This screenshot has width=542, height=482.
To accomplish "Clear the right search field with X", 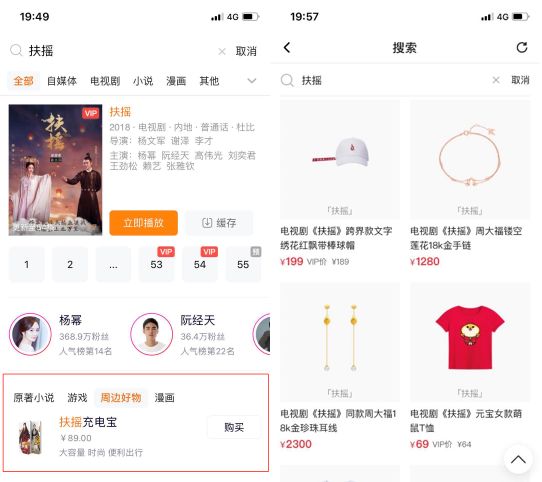I will point(496,80).
